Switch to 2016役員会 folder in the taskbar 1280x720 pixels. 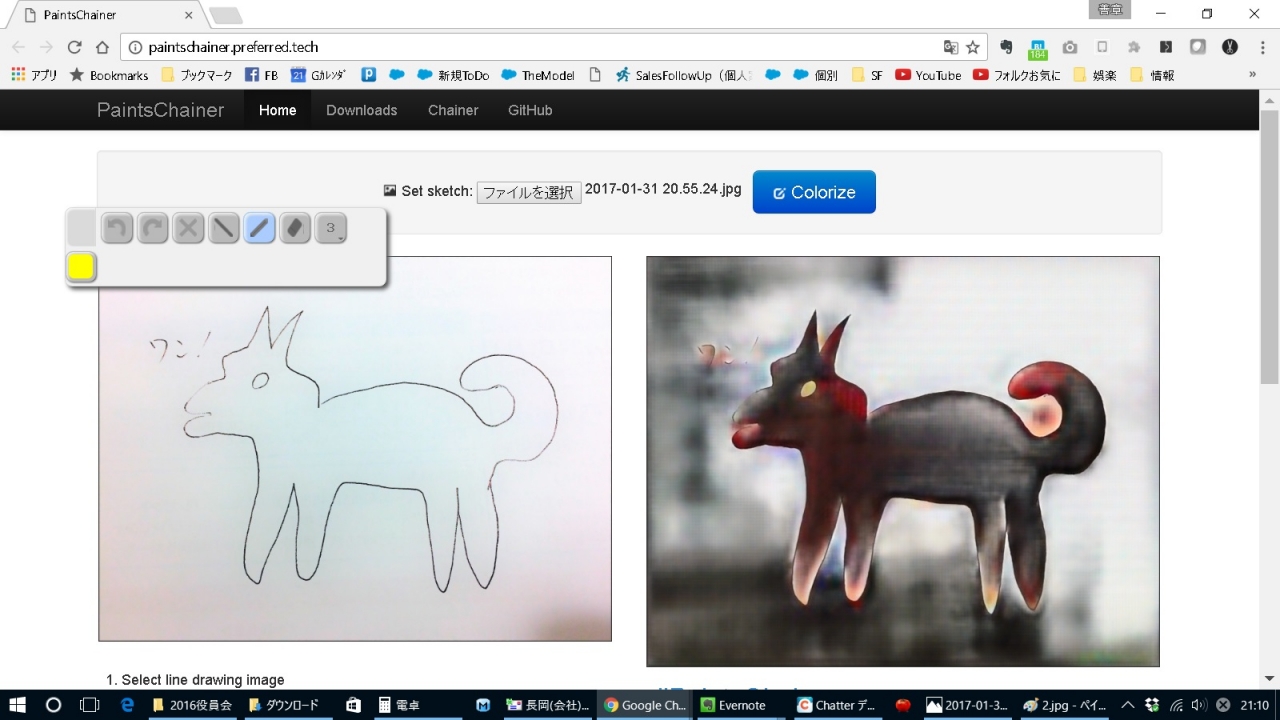192,705
